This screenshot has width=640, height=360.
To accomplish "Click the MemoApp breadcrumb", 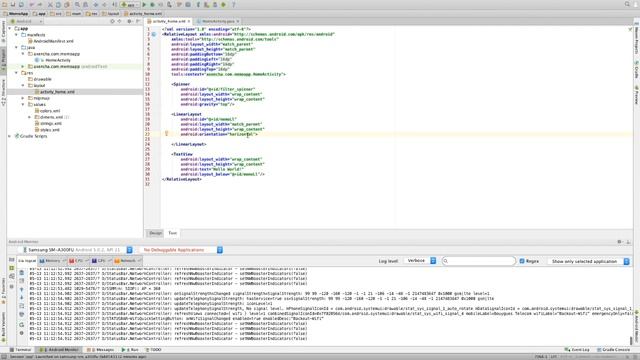I will (16, 13).
